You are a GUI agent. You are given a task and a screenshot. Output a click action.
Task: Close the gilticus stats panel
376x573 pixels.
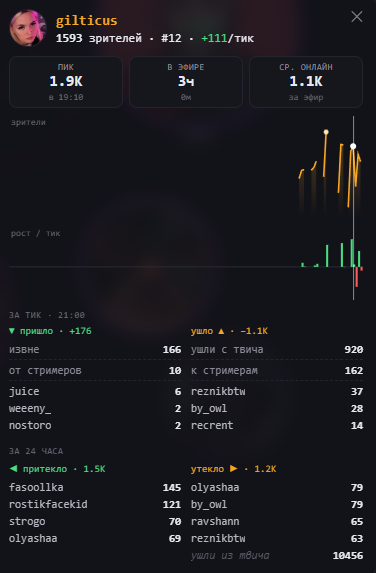[x=357, y=16]
